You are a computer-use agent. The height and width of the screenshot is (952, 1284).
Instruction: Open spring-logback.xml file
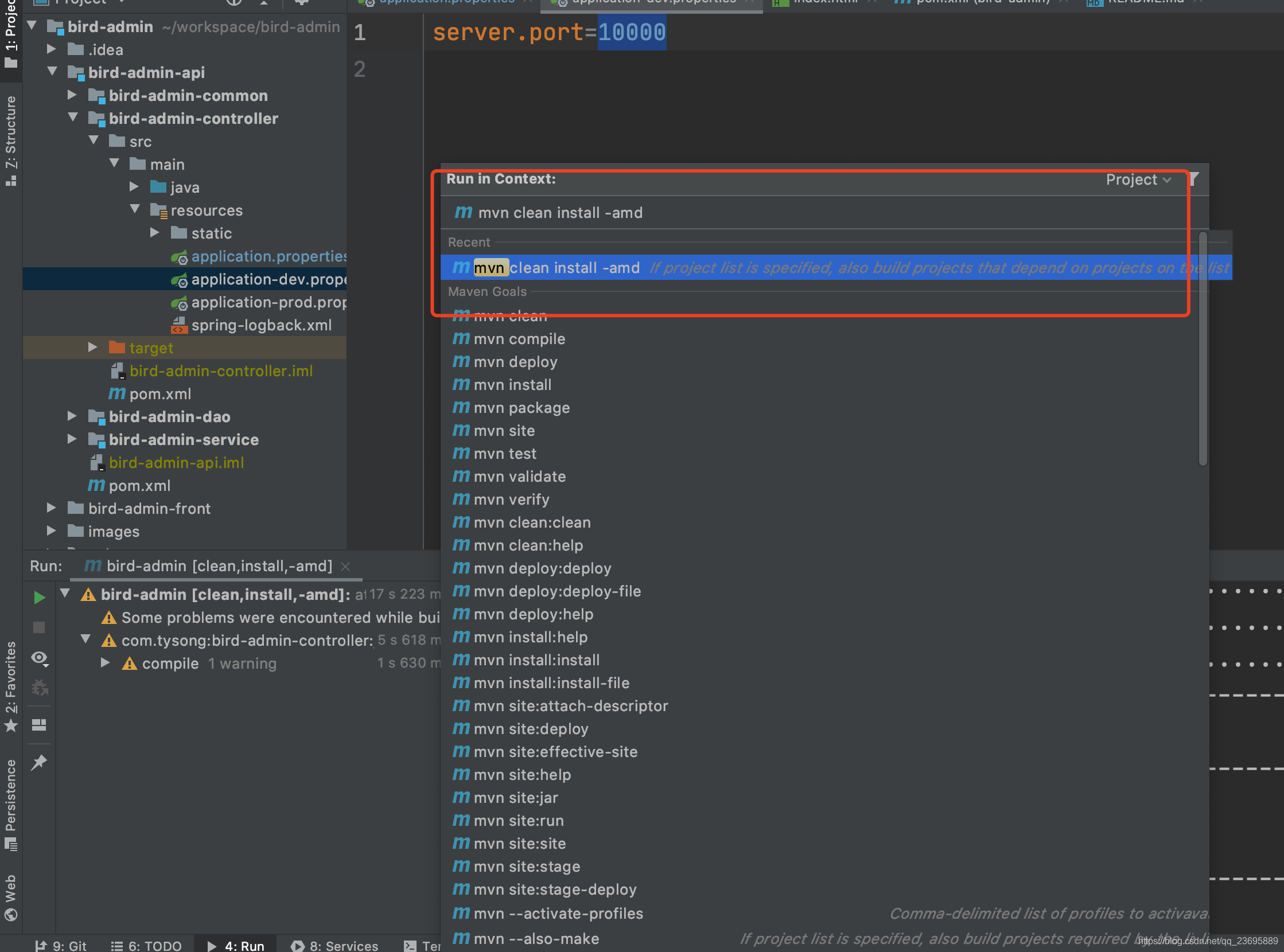[x=252, y=326]
